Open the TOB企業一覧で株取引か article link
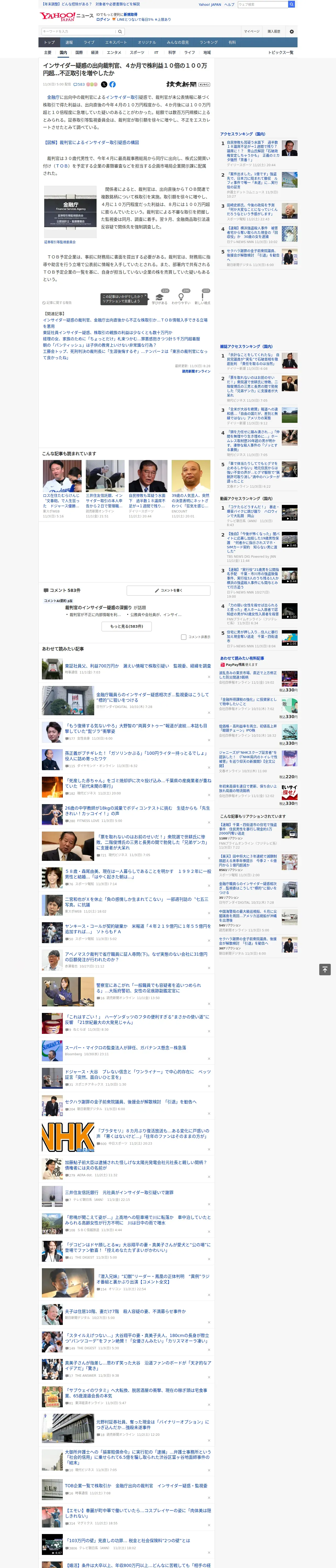 pos(136,1486)
